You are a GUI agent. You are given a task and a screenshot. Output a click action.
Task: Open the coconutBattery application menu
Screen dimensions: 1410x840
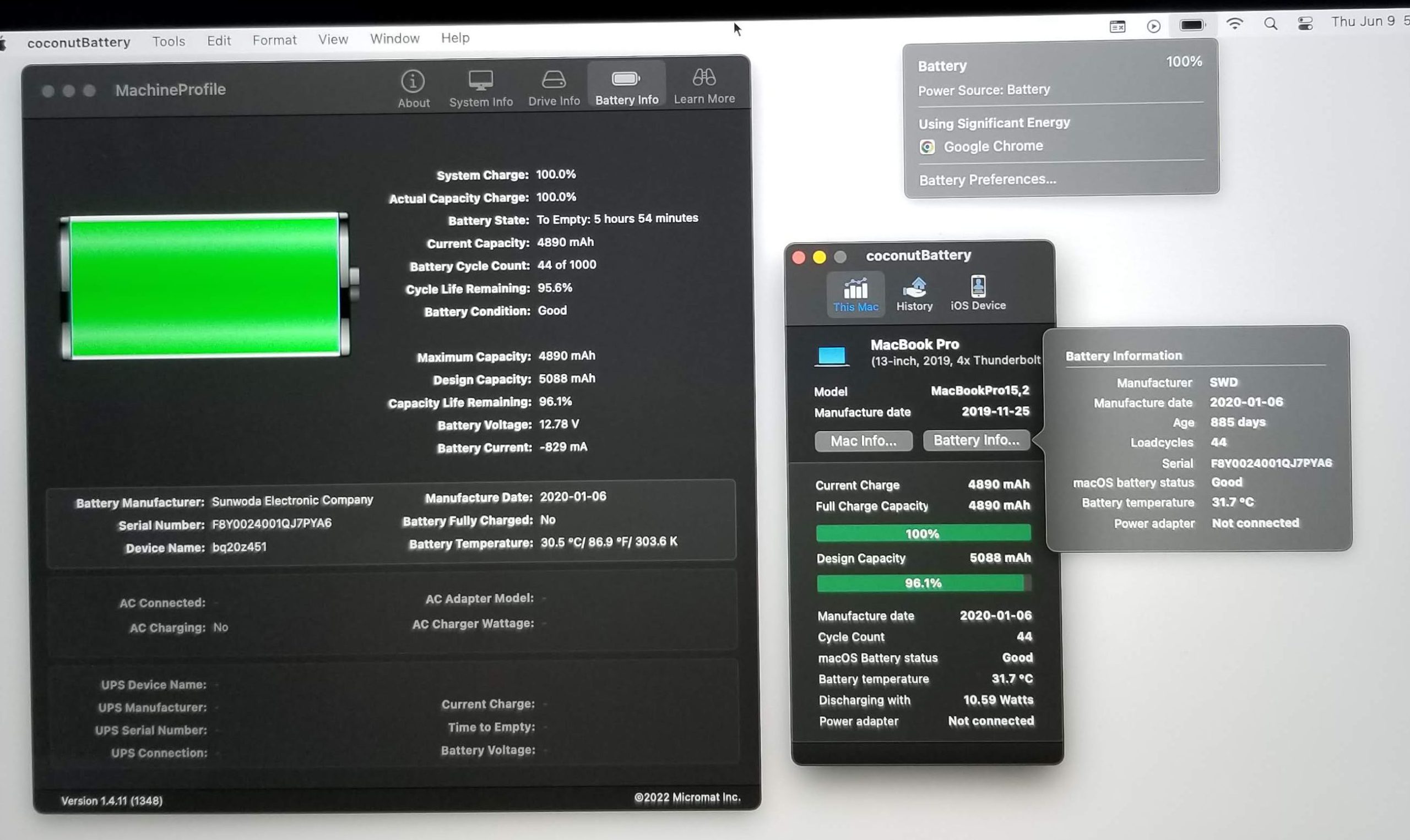pyautogui.click(x=79, y=42)
